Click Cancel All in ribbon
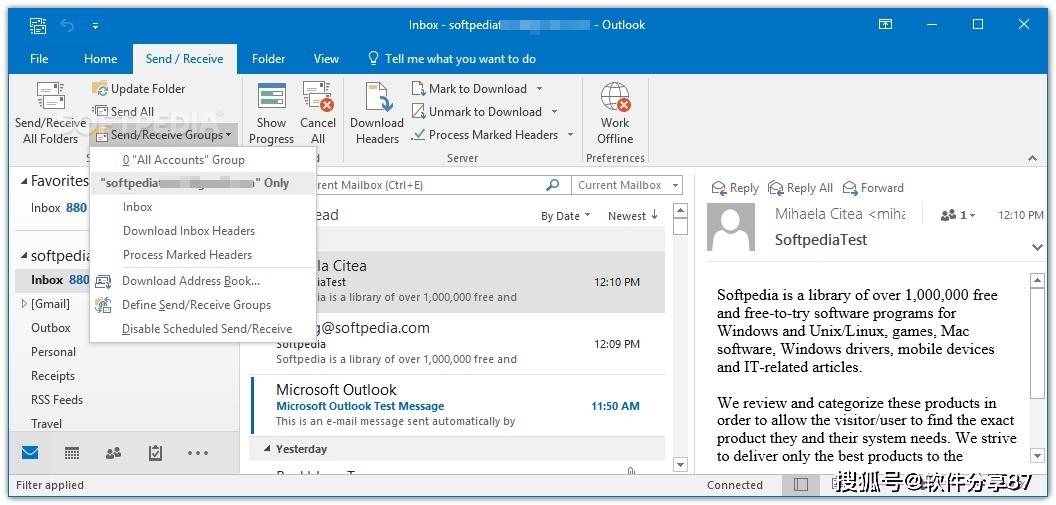Viewport: 1056px width, 505px height. coord(318,113)
